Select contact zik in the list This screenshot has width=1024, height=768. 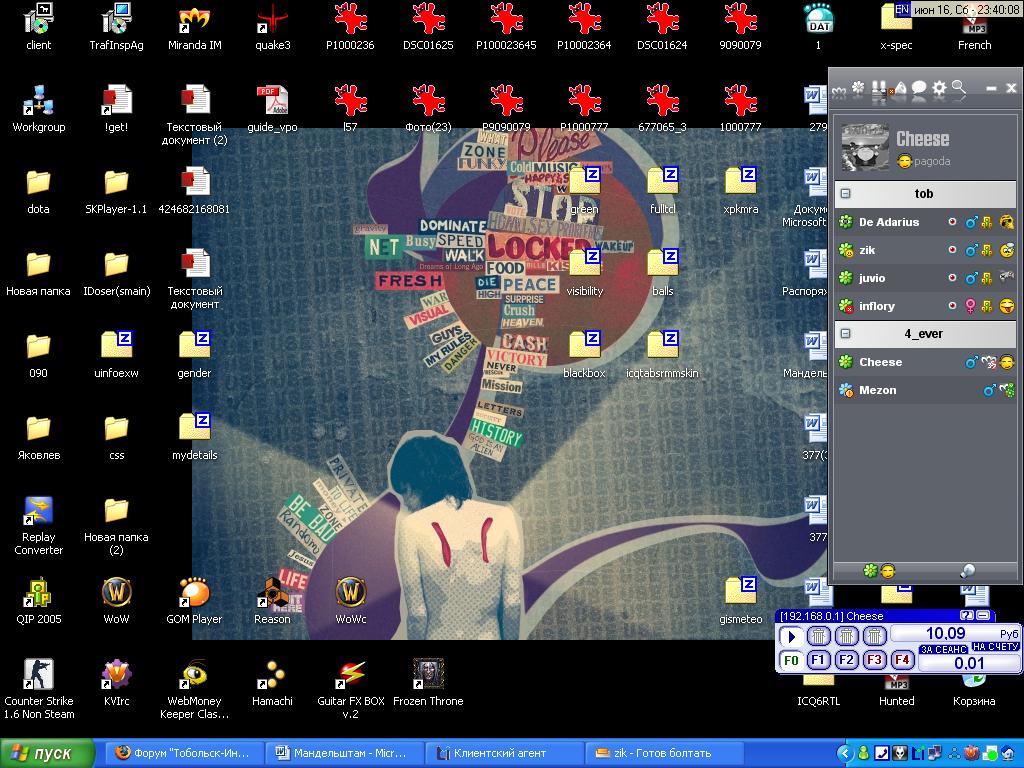pyautogui.click(x=926, y=250)
